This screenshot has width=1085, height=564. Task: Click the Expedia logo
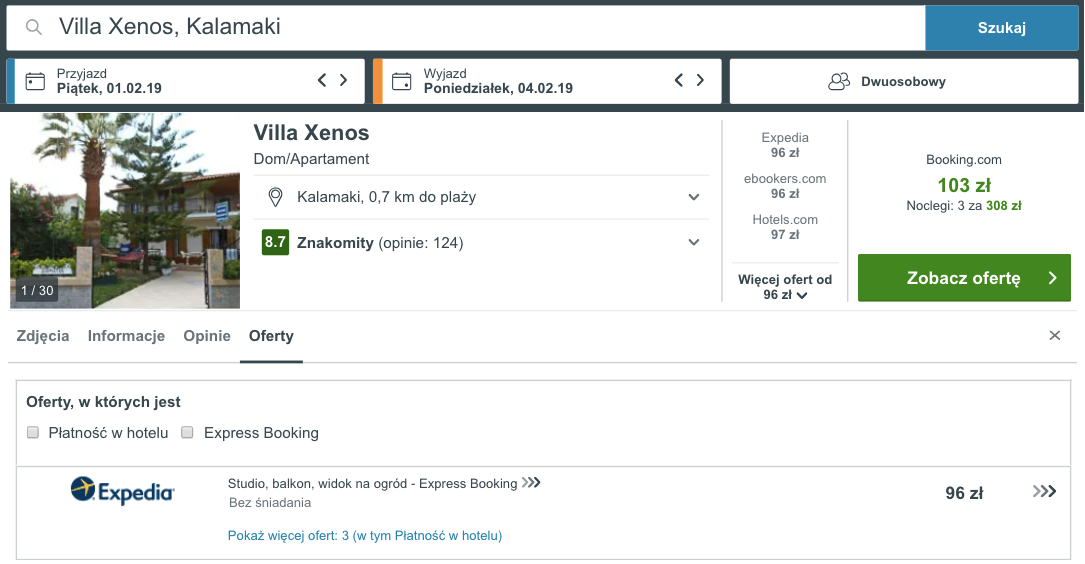coord(122,490)
